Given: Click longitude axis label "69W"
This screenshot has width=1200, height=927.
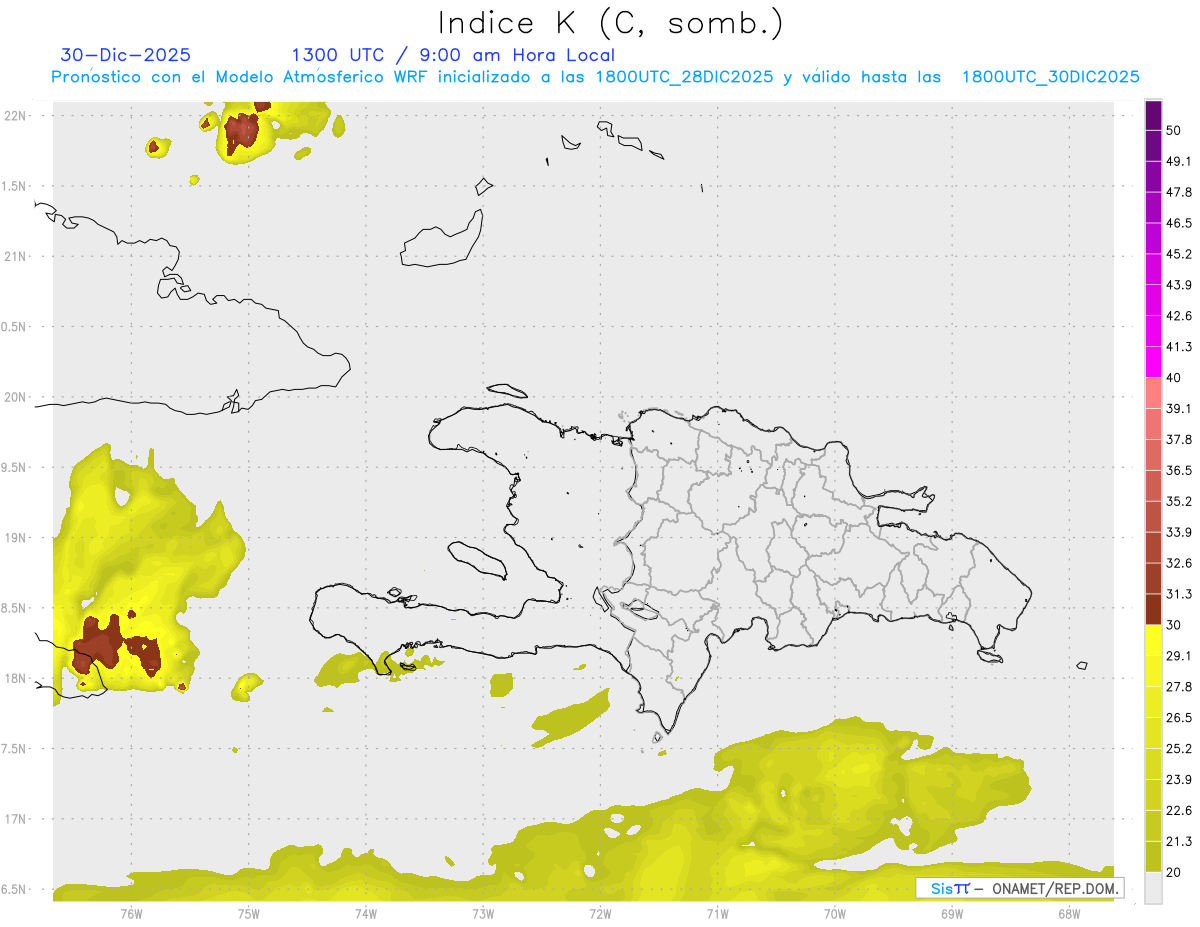Looking at the screenshot, I should coord(952,914).
